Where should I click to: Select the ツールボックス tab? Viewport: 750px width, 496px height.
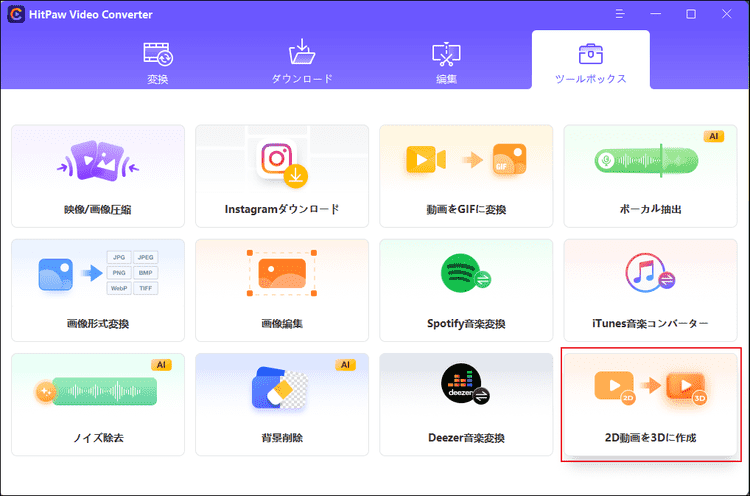(591, 62)
